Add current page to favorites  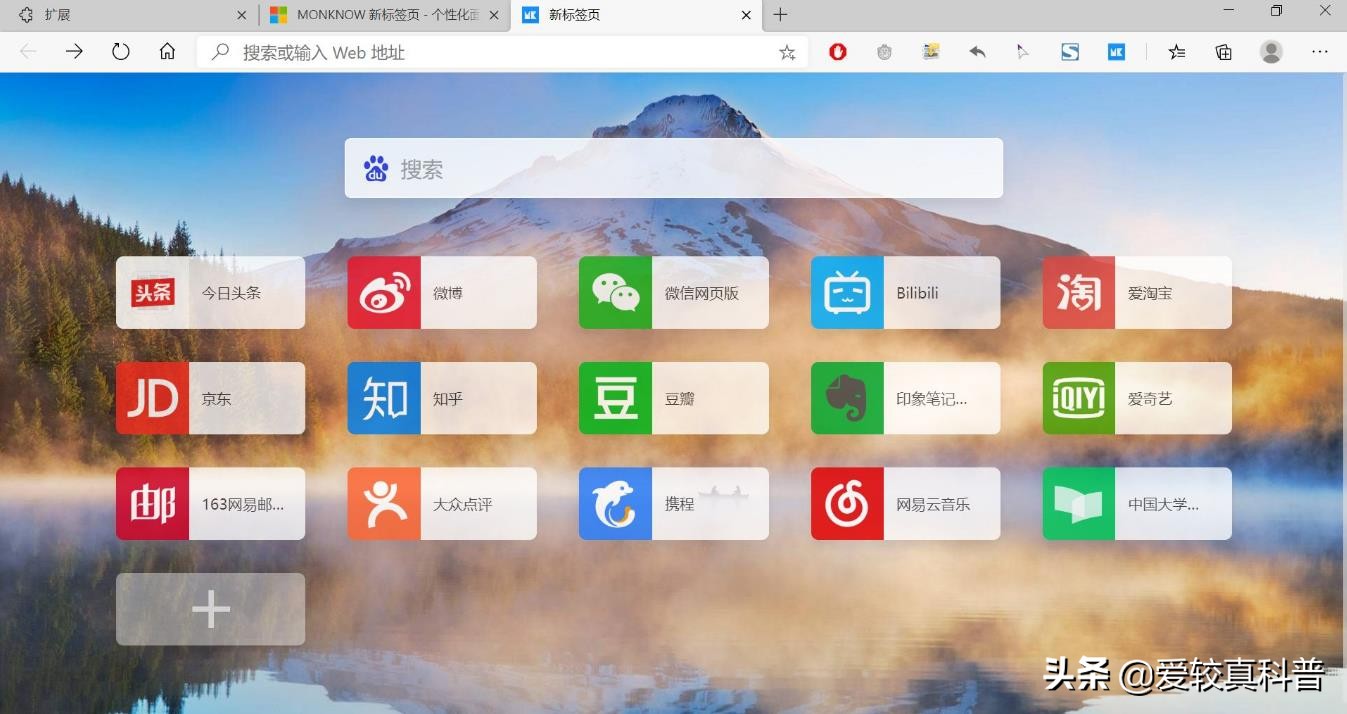(x=787, y=52)
